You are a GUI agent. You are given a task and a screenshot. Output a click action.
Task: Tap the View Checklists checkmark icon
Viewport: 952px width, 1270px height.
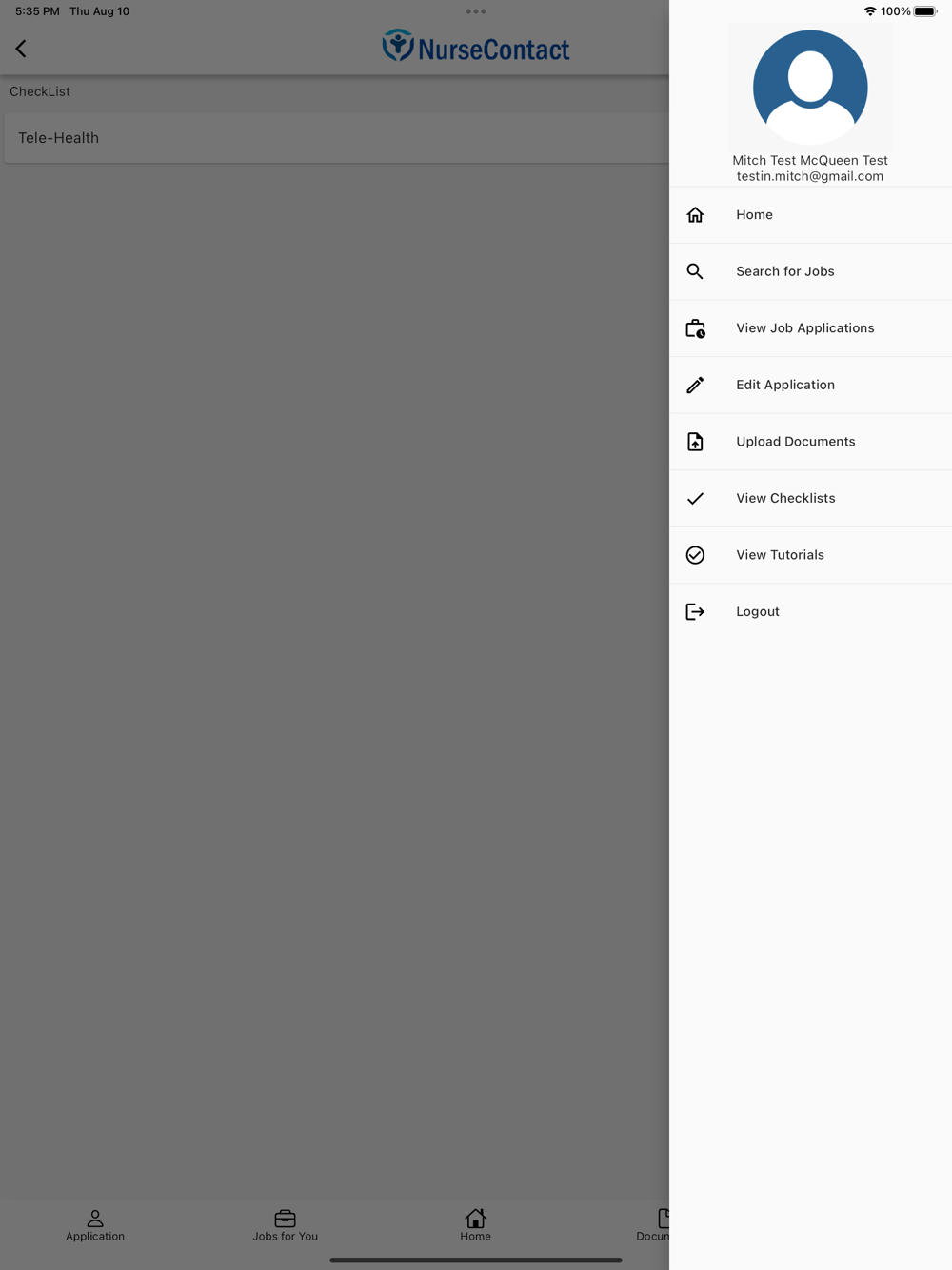point(695,498)
